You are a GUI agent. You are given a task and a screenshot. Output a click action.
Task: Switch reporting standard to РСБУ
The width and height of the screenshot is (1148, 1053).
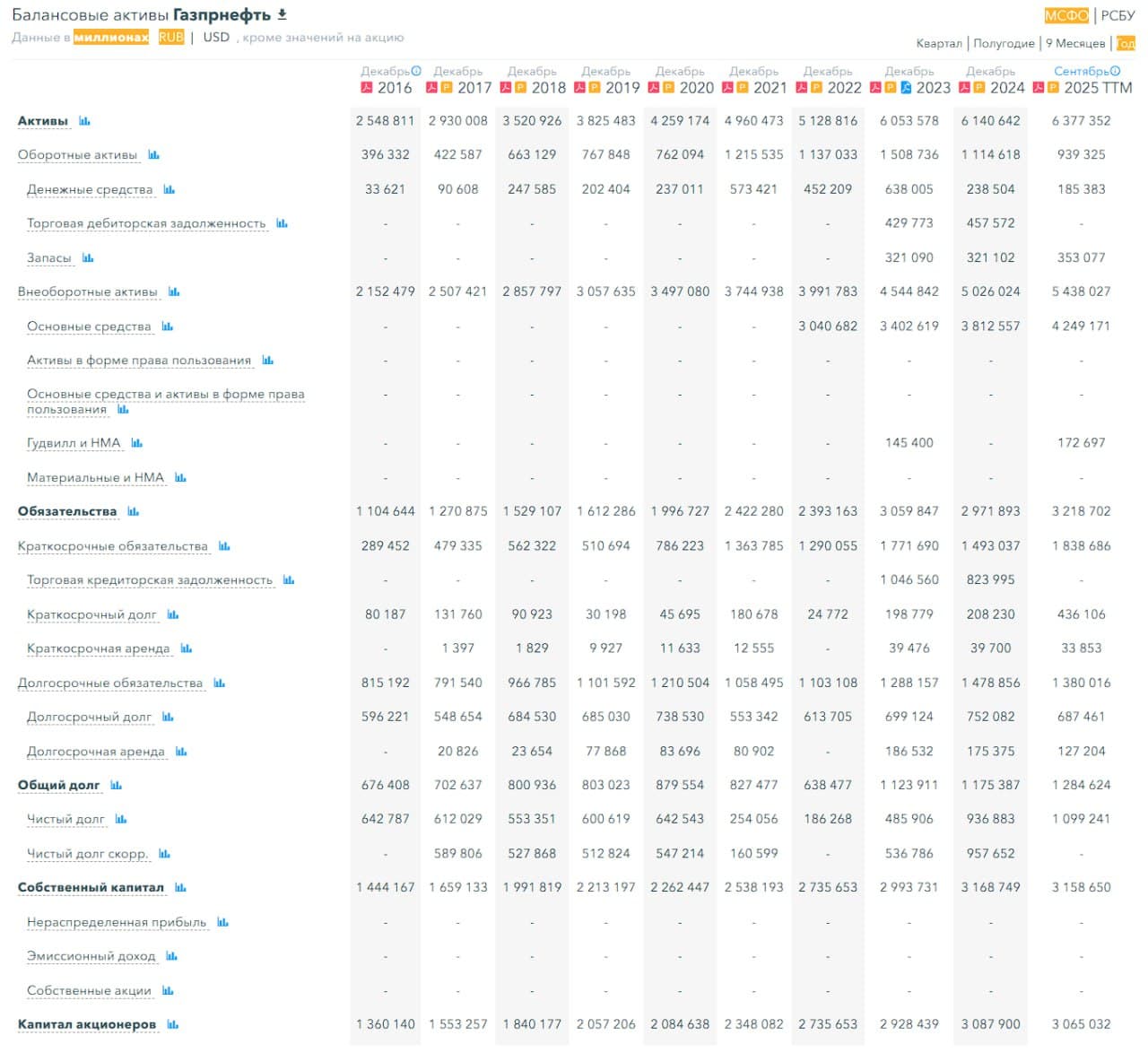tap(1118, 15)
